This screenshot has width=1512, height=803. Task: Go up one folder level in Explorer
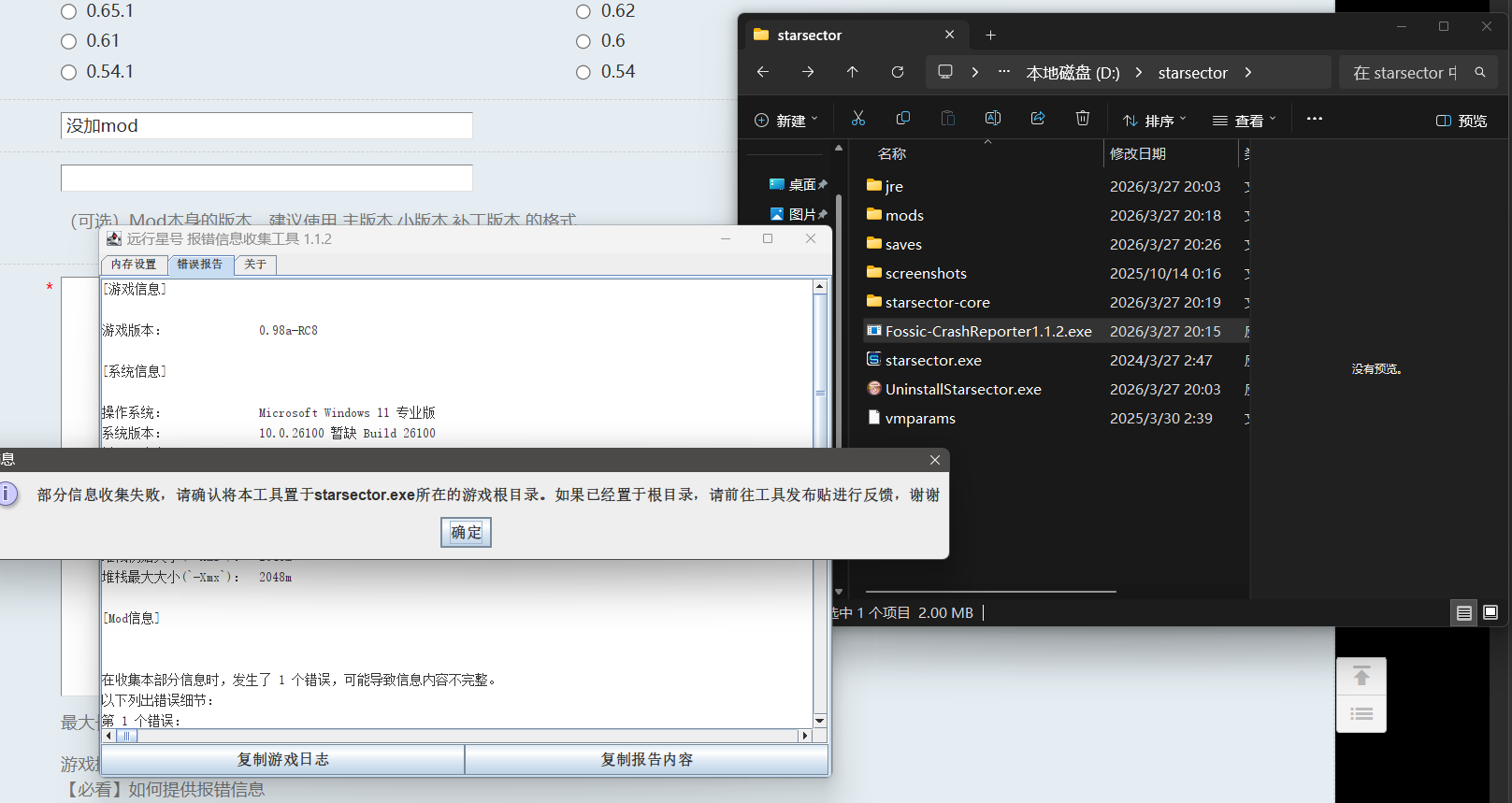pyautogui.click(x=853, y=72)
